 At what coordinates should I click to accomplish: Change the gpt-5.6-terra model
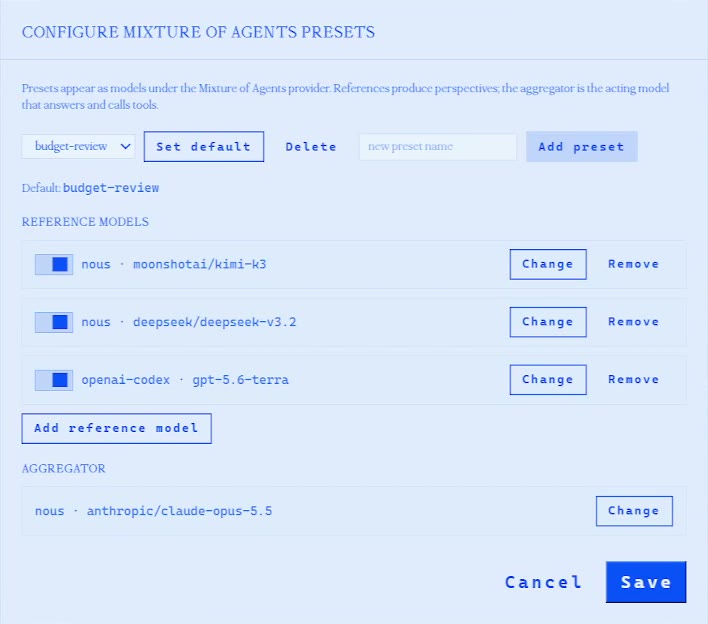pyautogui.click(x=548, y=380)
